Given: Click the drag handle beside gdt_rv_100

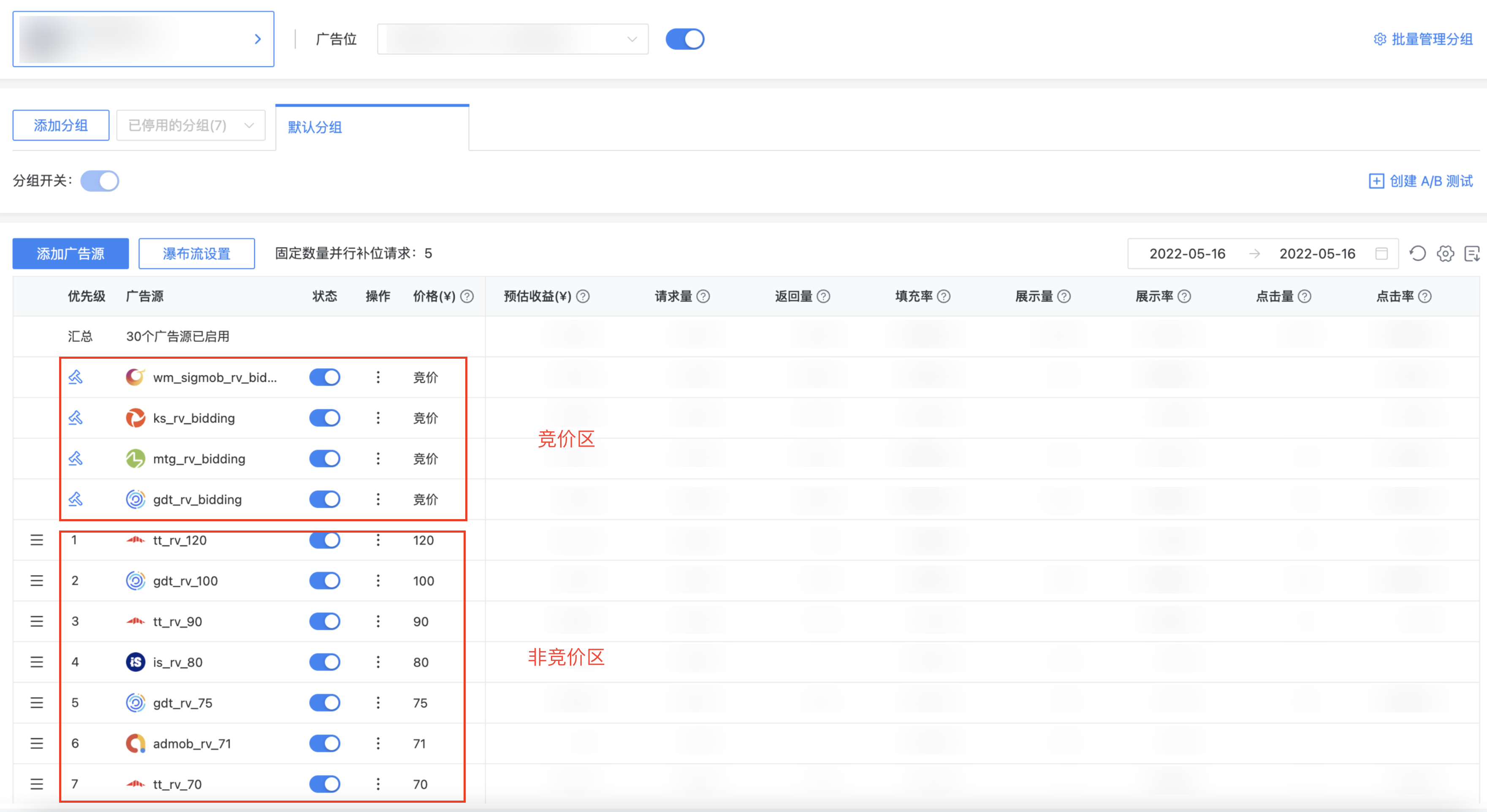Looking at the screenshot, I should (x=36, y=581).
